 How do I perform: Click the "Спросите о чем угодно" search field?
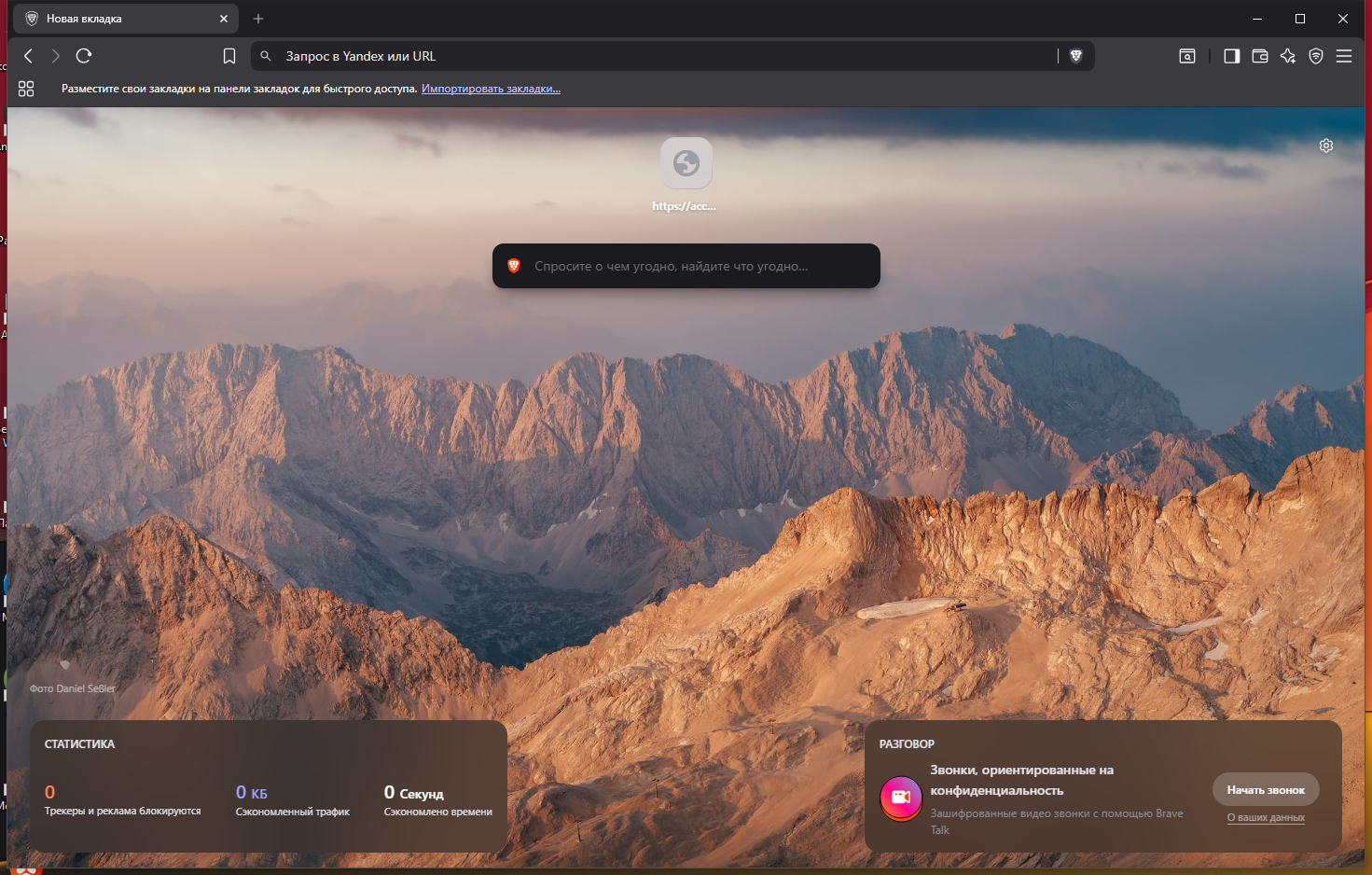(x=686, y=266)
